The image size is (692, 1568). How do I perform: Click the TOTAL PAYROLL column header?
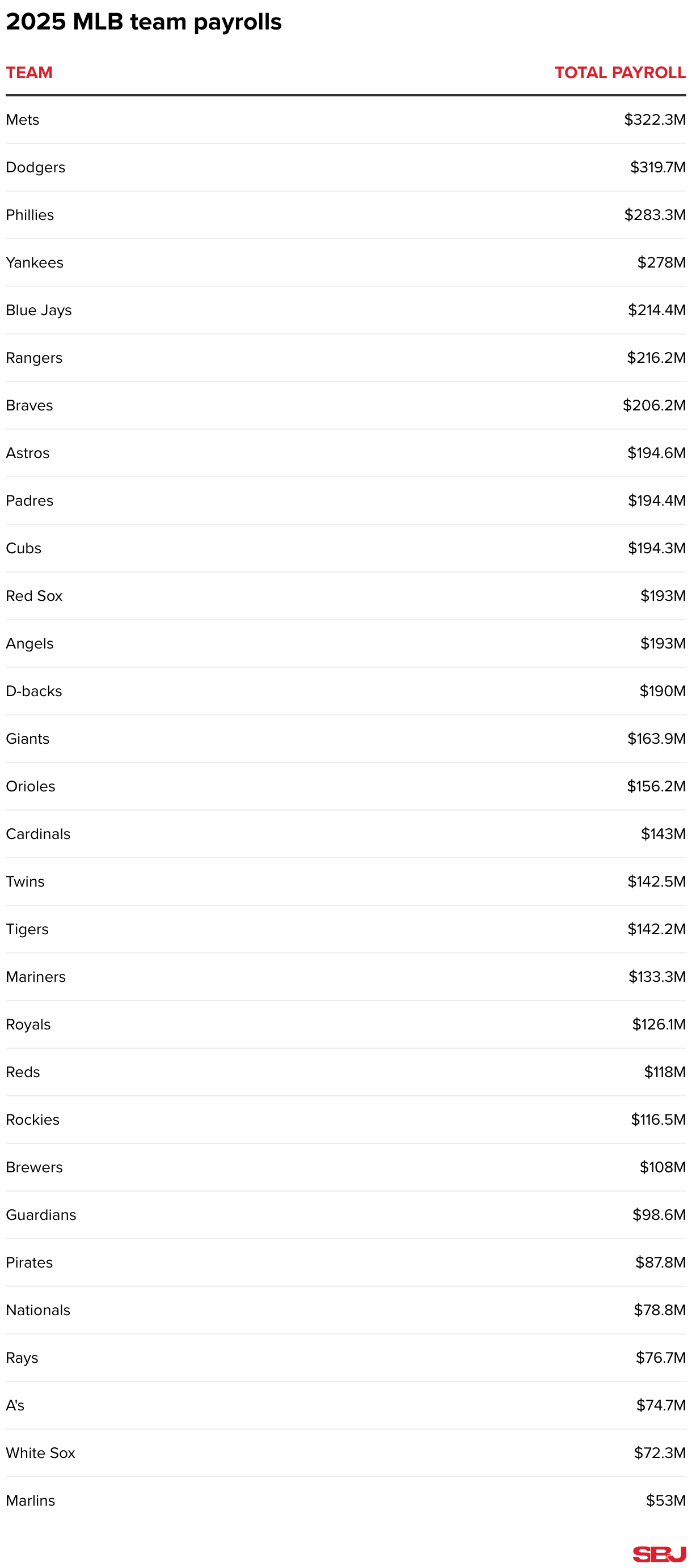[619, 73]
